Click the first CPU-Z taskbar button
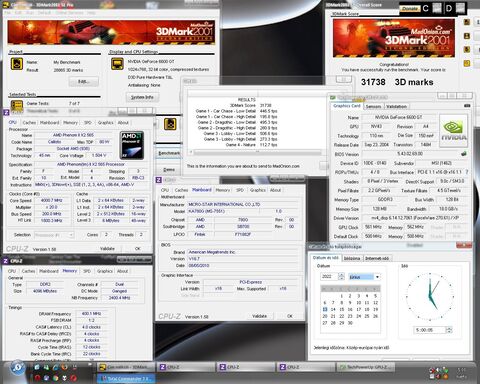 186,367
